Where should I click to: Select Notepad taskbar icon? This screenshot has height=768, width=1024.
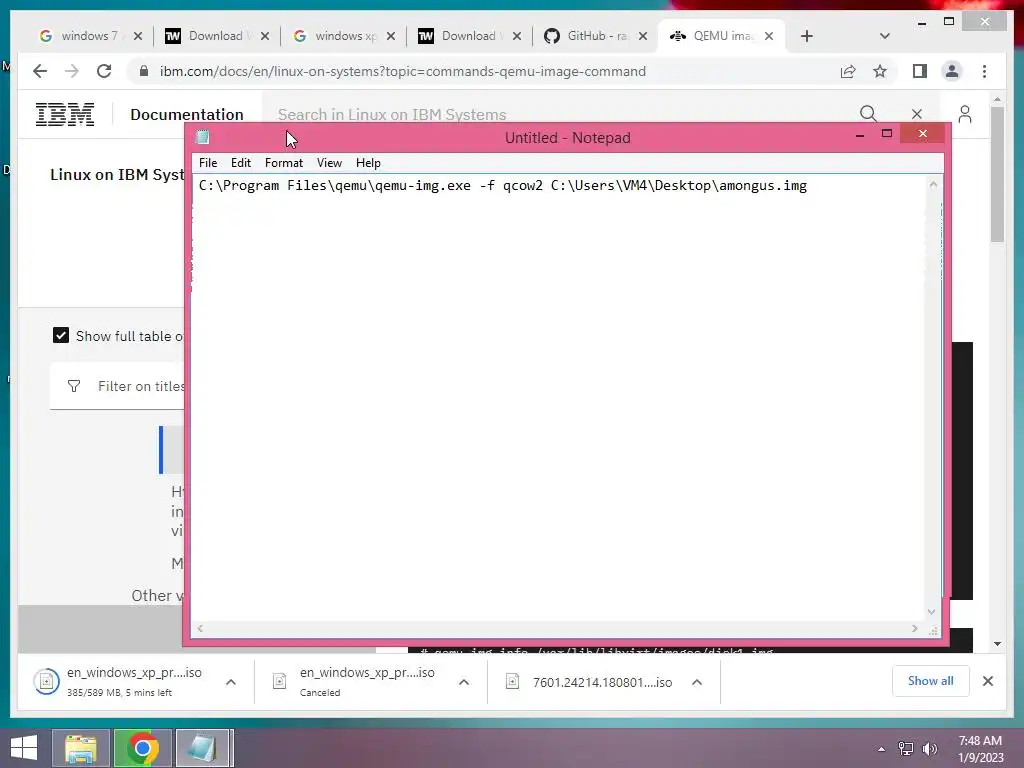click(202, 748)
